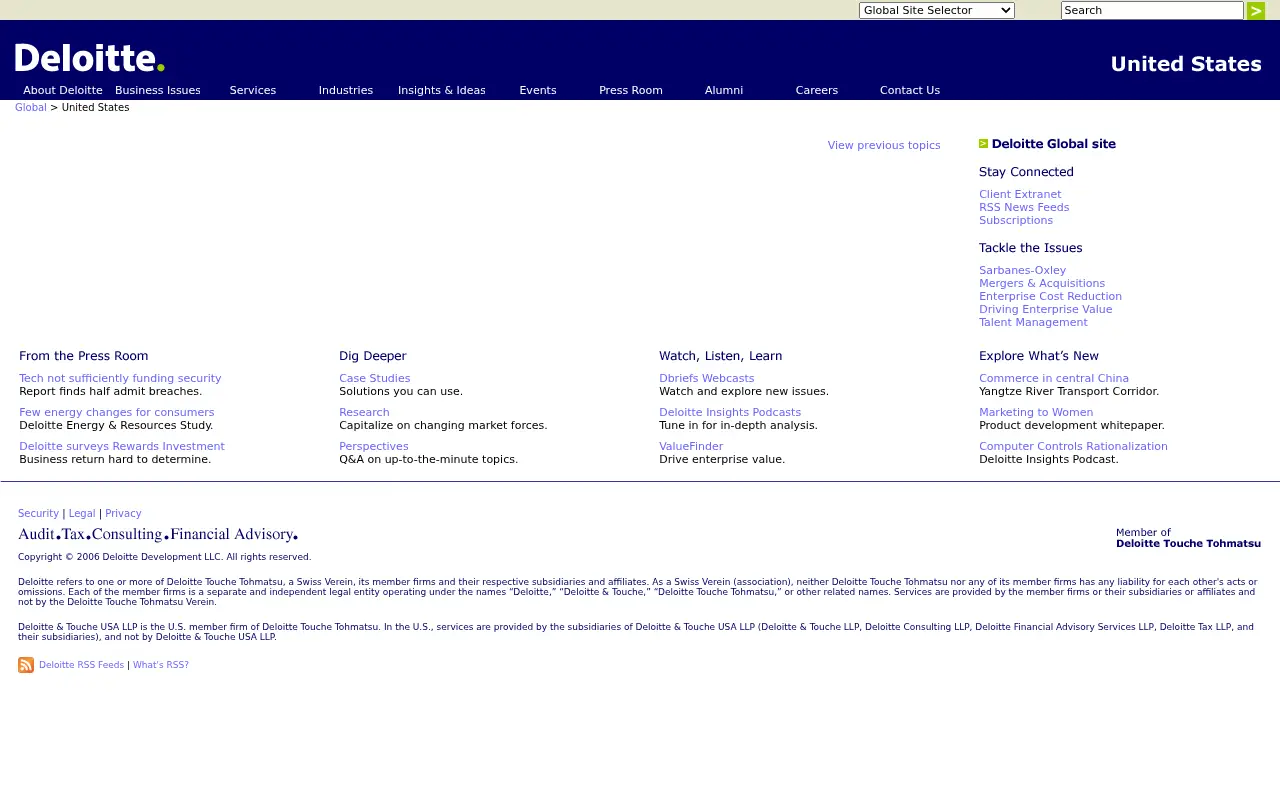Image resolution: width=1280 pixels, height=800 pixels.
Task: Open the Deloitte Global site link
Action: click(x=1054, y=144)
